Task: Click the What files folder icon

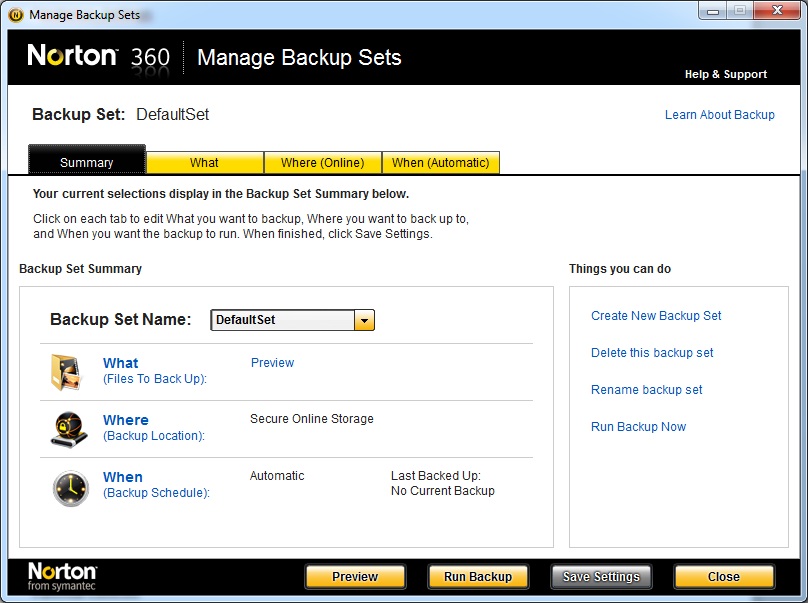Action: (x=66, y=372)
